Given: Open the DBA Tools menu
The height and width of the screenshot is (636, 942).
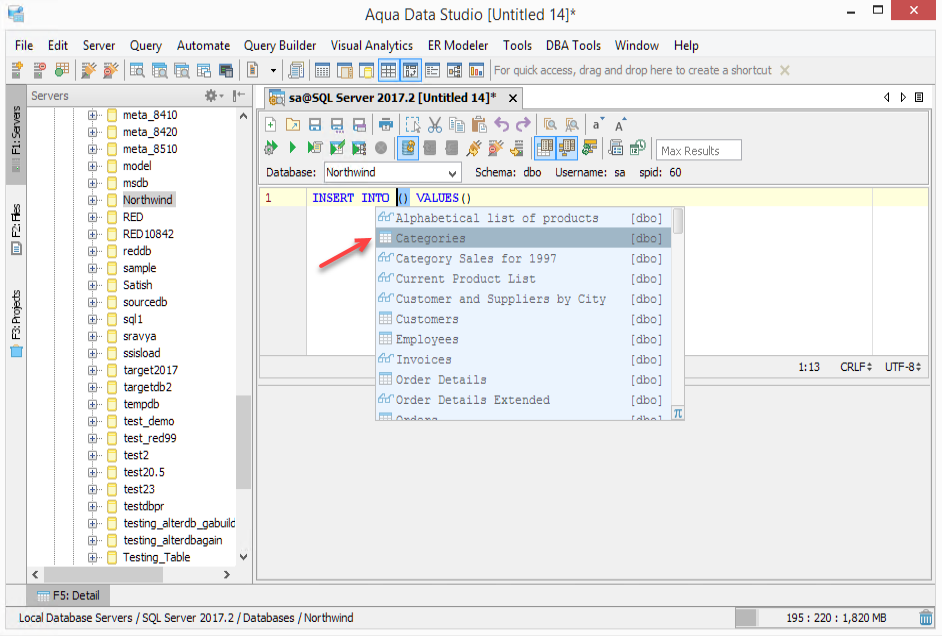Looking at the screenshot, I should click(x=573, y=46).
